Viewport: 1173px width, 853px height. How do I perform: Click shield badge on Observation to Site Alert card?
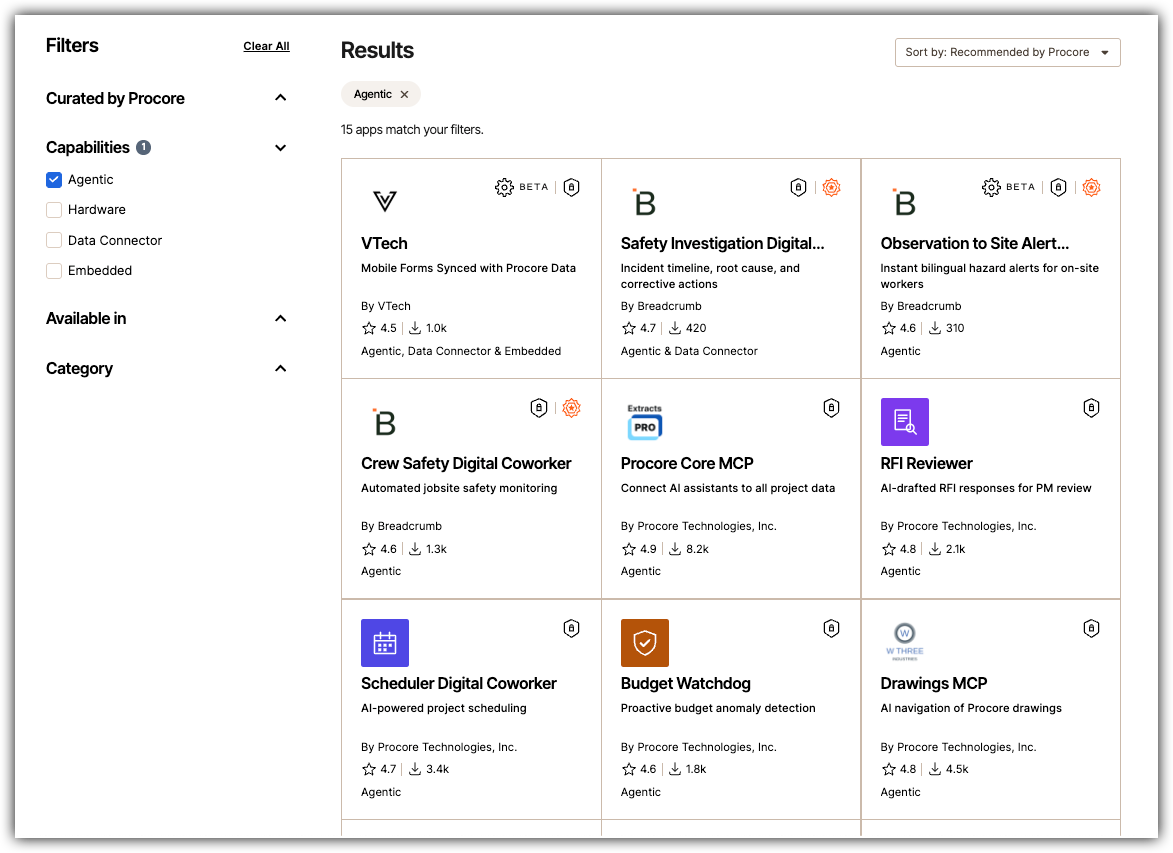[x=1058, y=187]
